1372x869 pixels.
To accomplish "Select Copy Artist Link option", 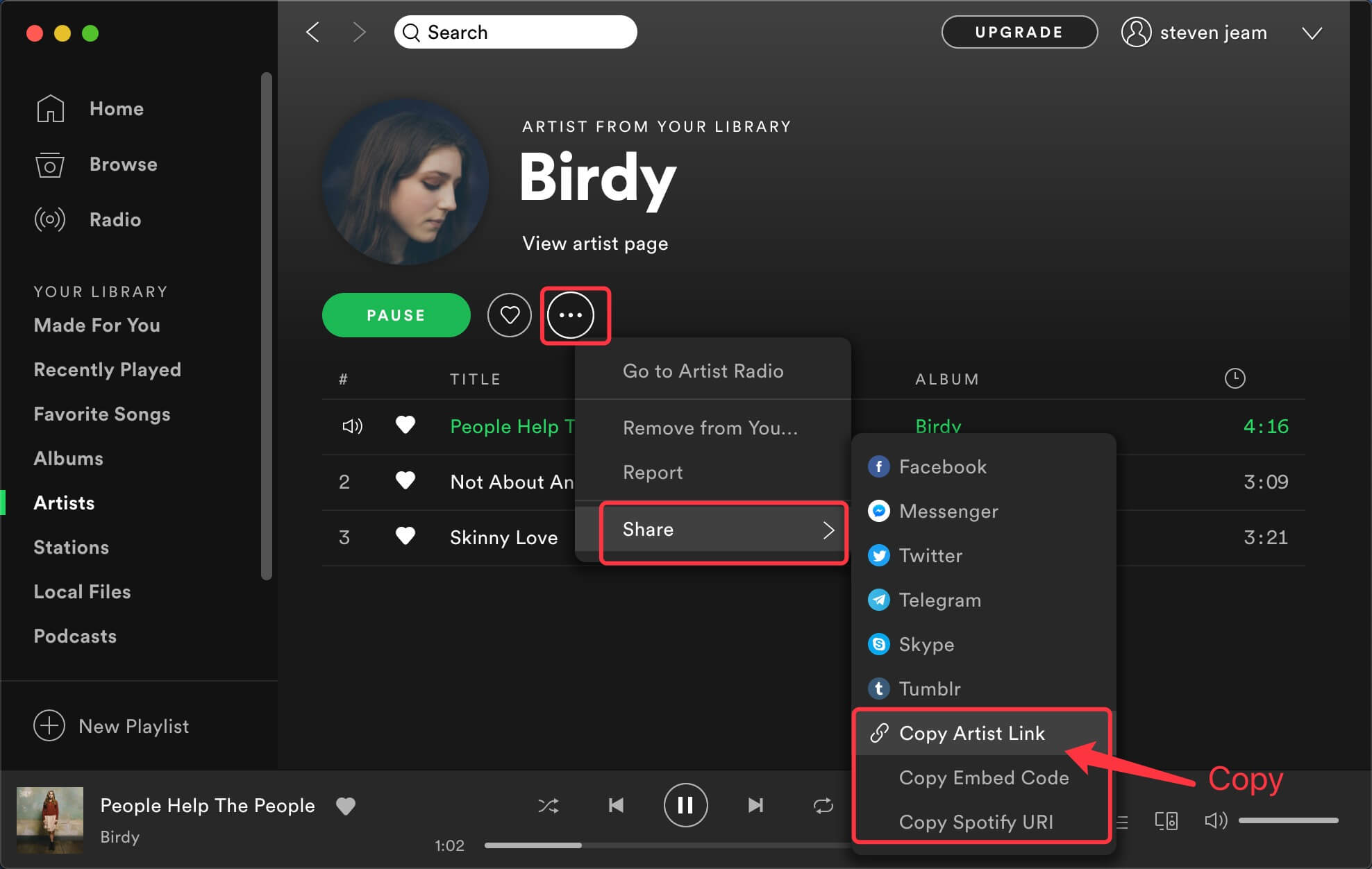I will pos(971,733).
